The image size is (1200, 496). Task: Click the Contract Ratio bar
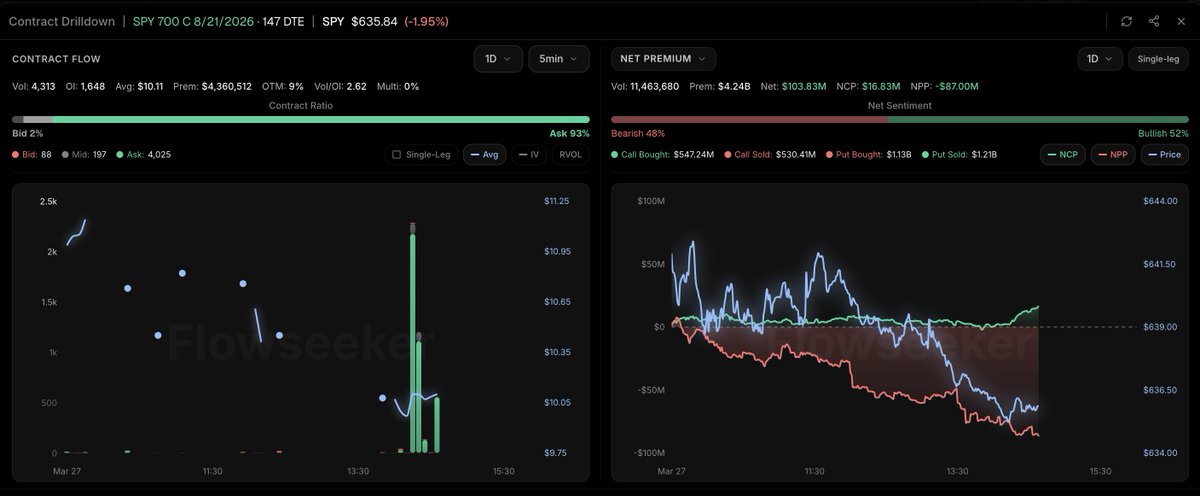pyautogui.click(x=300, y=119)
